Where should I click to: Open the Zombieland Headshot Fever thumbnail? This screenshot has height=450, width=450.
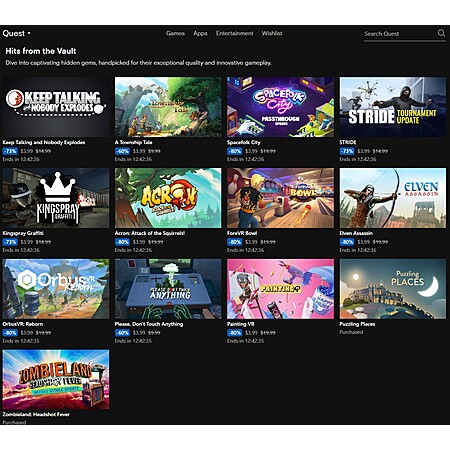tap(56, 379)
